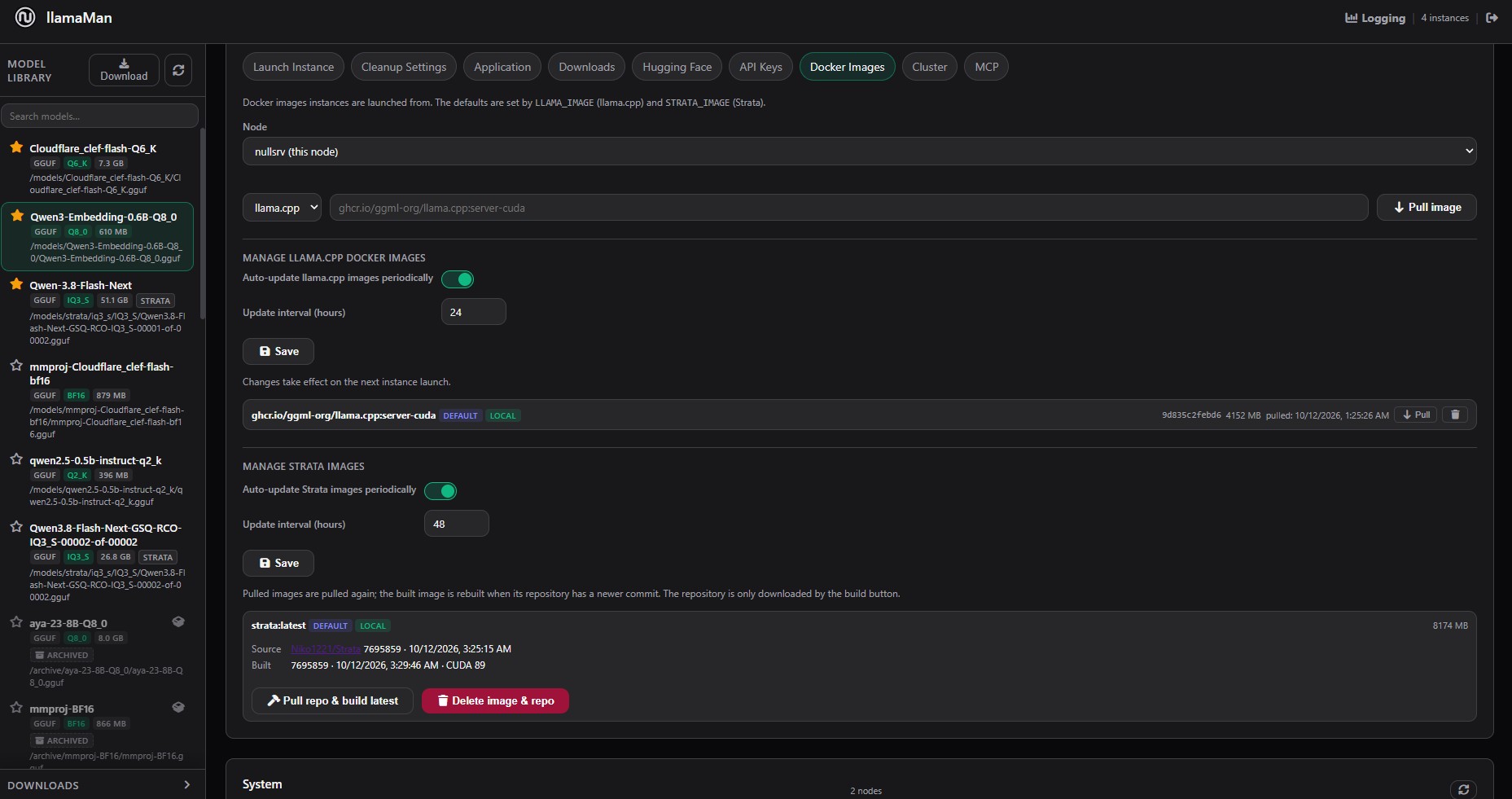1512x799 pixels.
Task: Star the aya-23-8B-Q8_0 model
Action: pyautogui.click(x=16, y=622)
